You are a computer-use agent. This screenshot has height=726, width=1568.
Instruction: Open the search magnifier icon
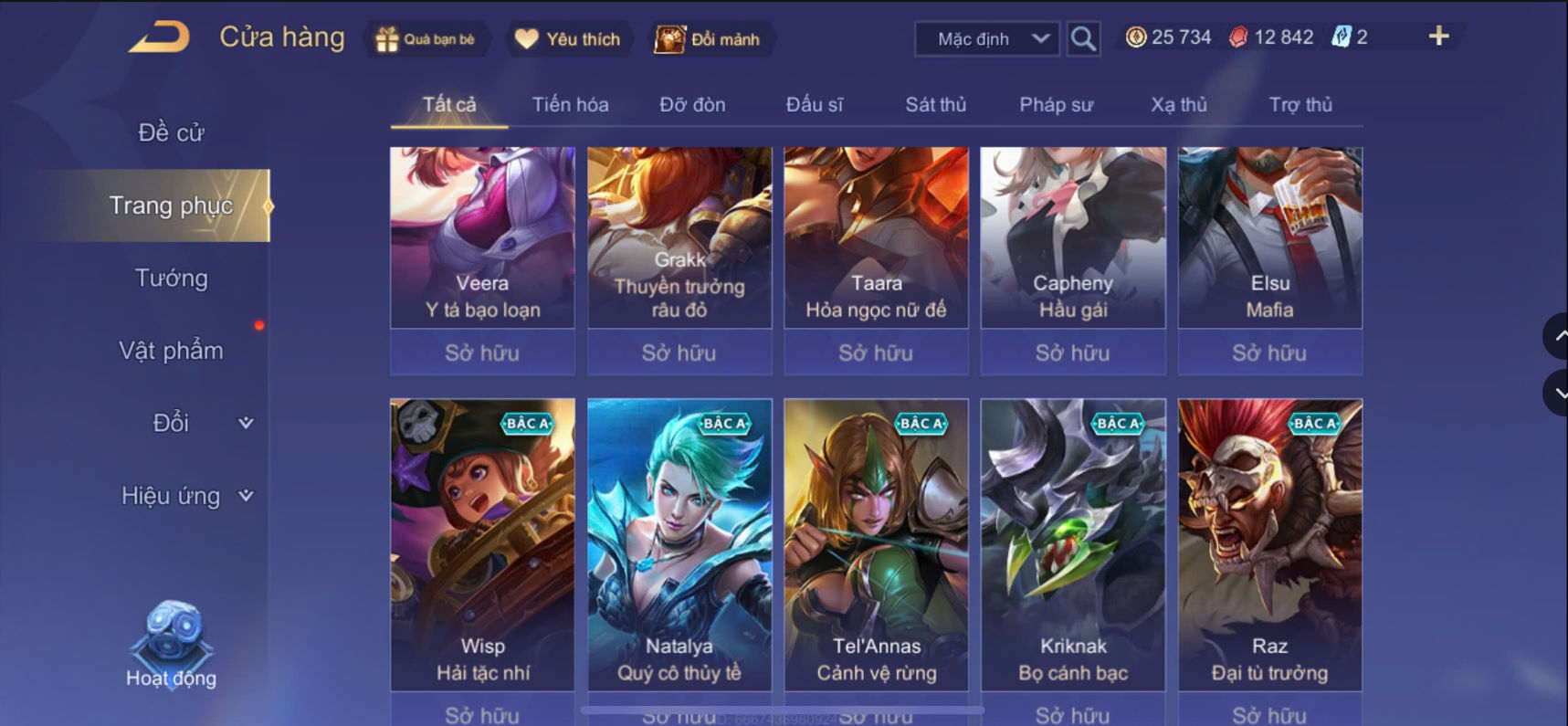coord(1083,39)
